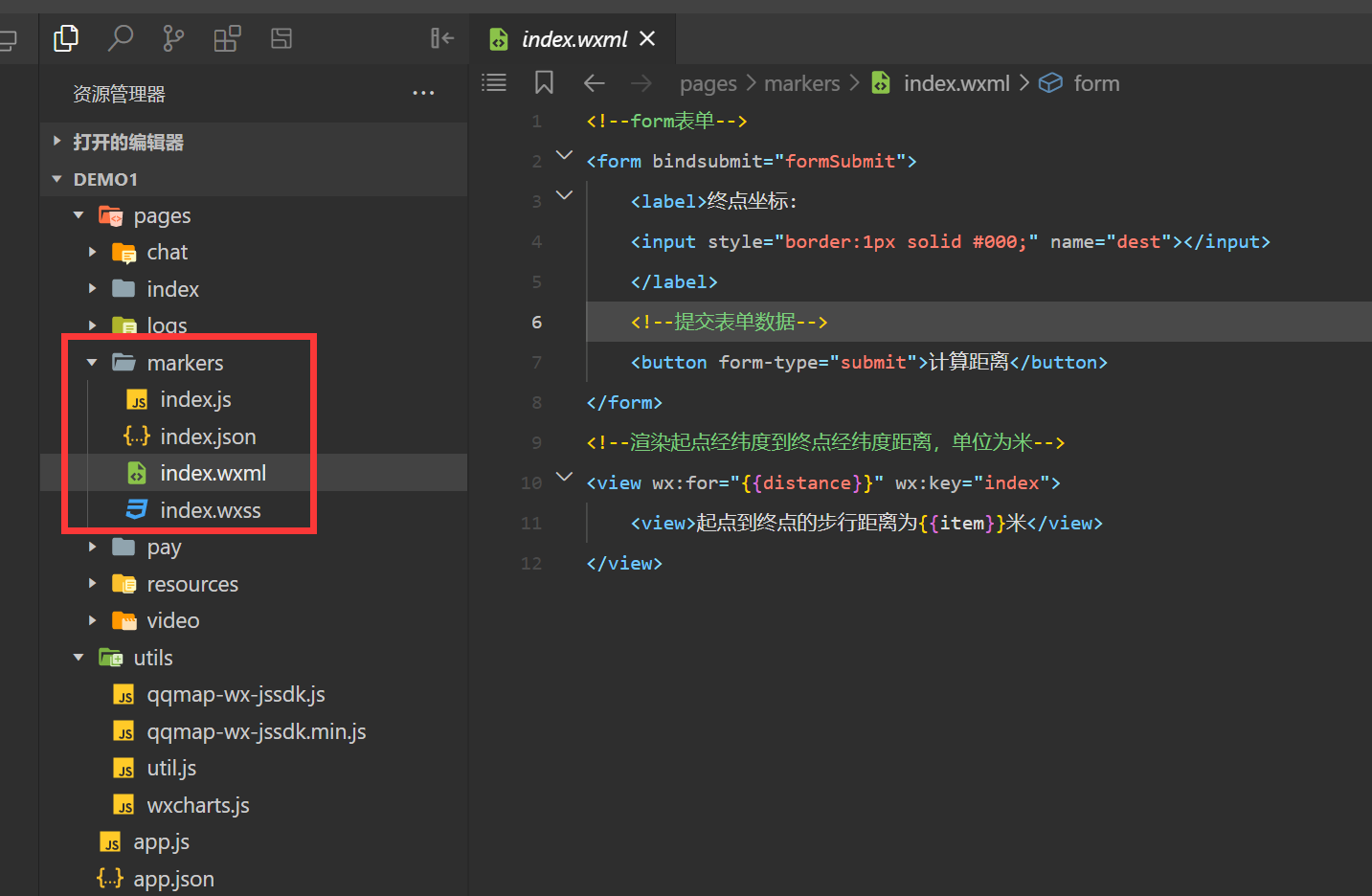Select index.wxml in the file tree

[x=254, y=473]
